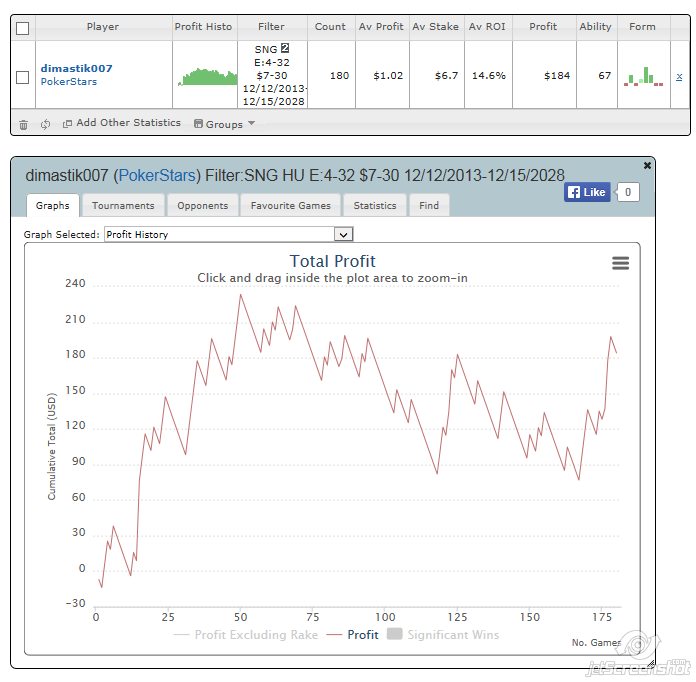Open the Statistics tab

375,206
